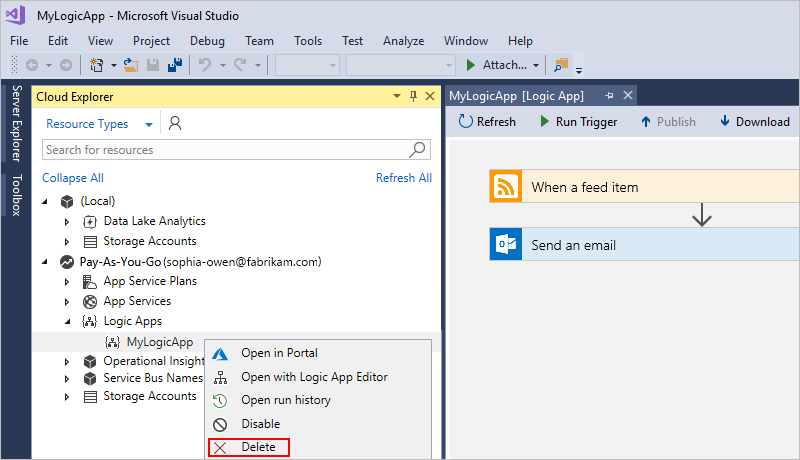
Task: Toggle auto-hide pin on Cloud Explorer
Action: pos(413,96)
